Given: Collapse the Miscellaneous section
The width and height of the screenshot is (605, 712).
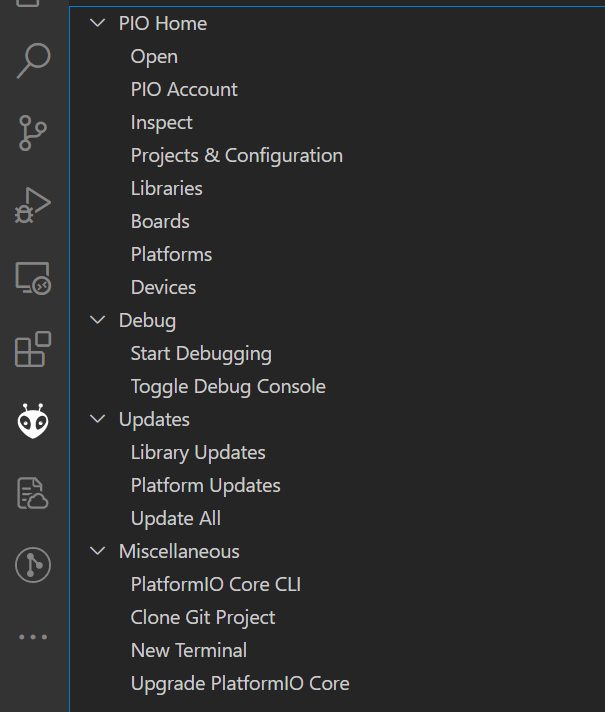Looking at the screenshot, I should pyautogui.click(x=98, y=551).
